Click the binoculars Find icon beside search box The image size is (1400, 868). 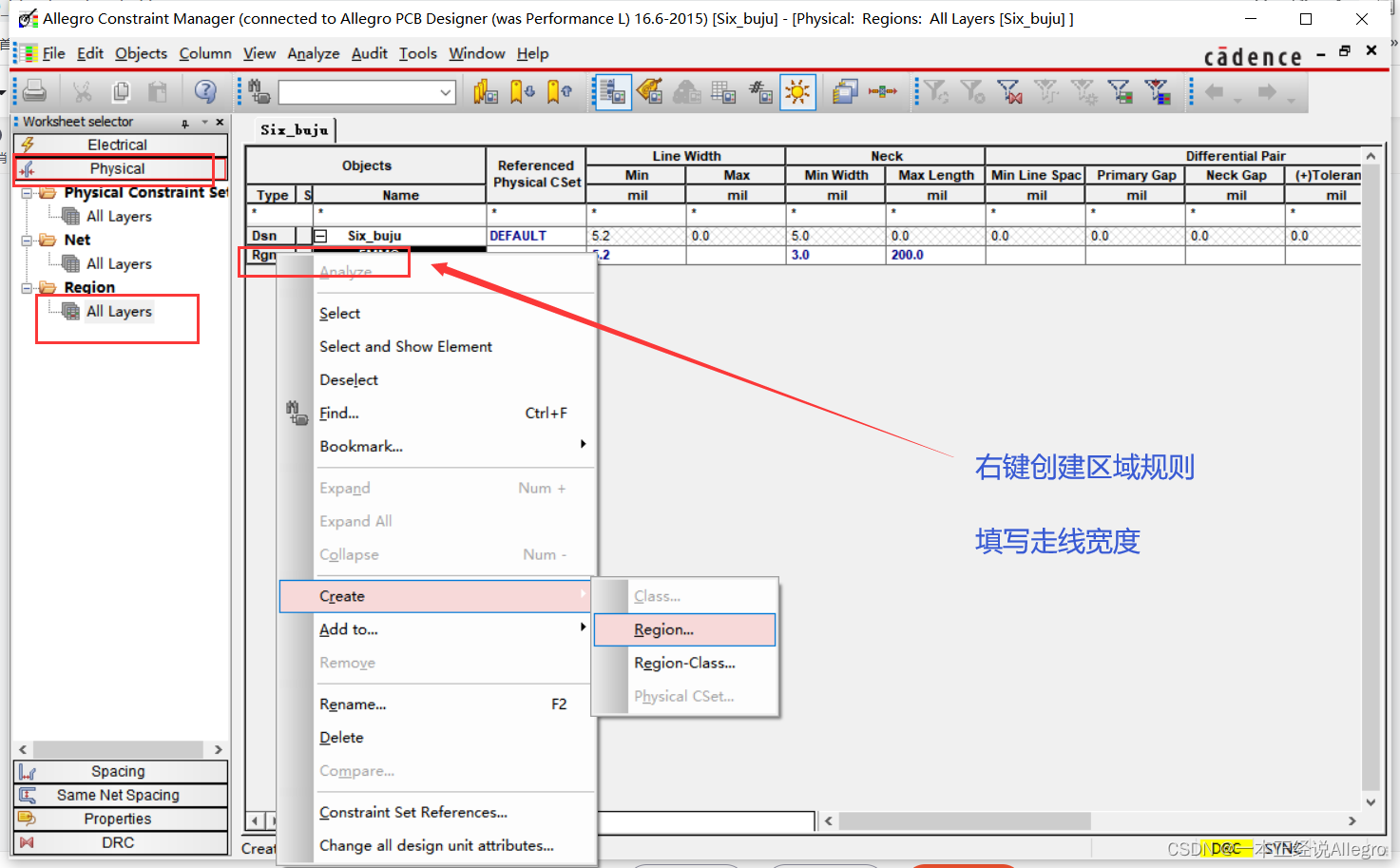pos(259,91)
